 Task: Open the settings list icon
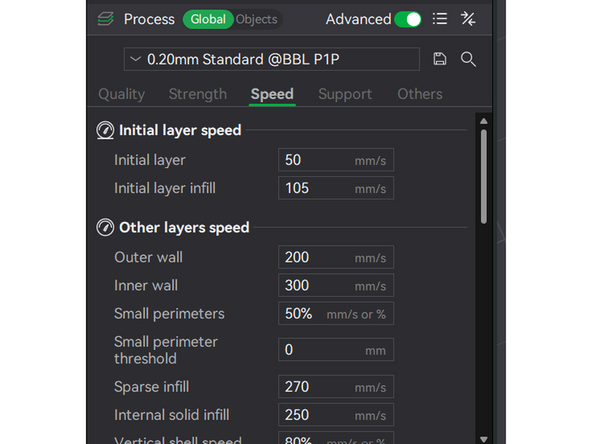440,19
